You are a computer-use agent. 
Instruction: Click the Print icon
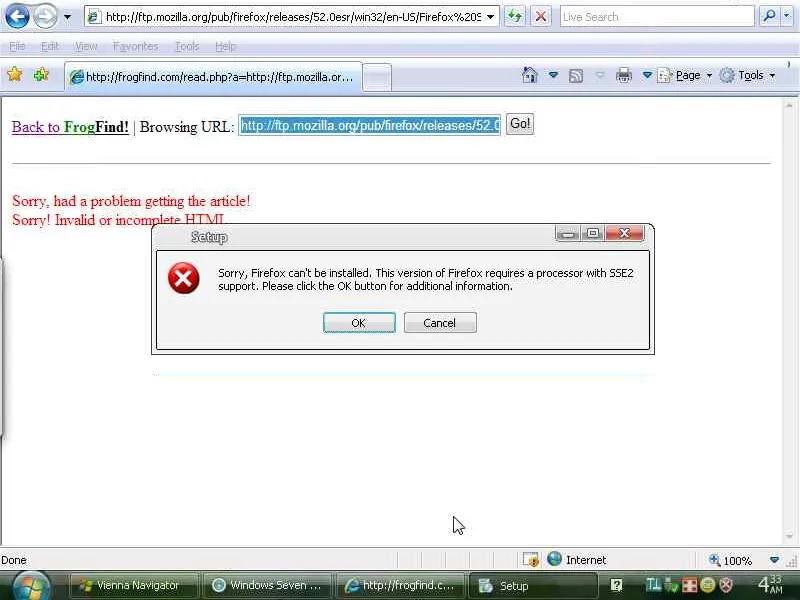click(623, 76)
